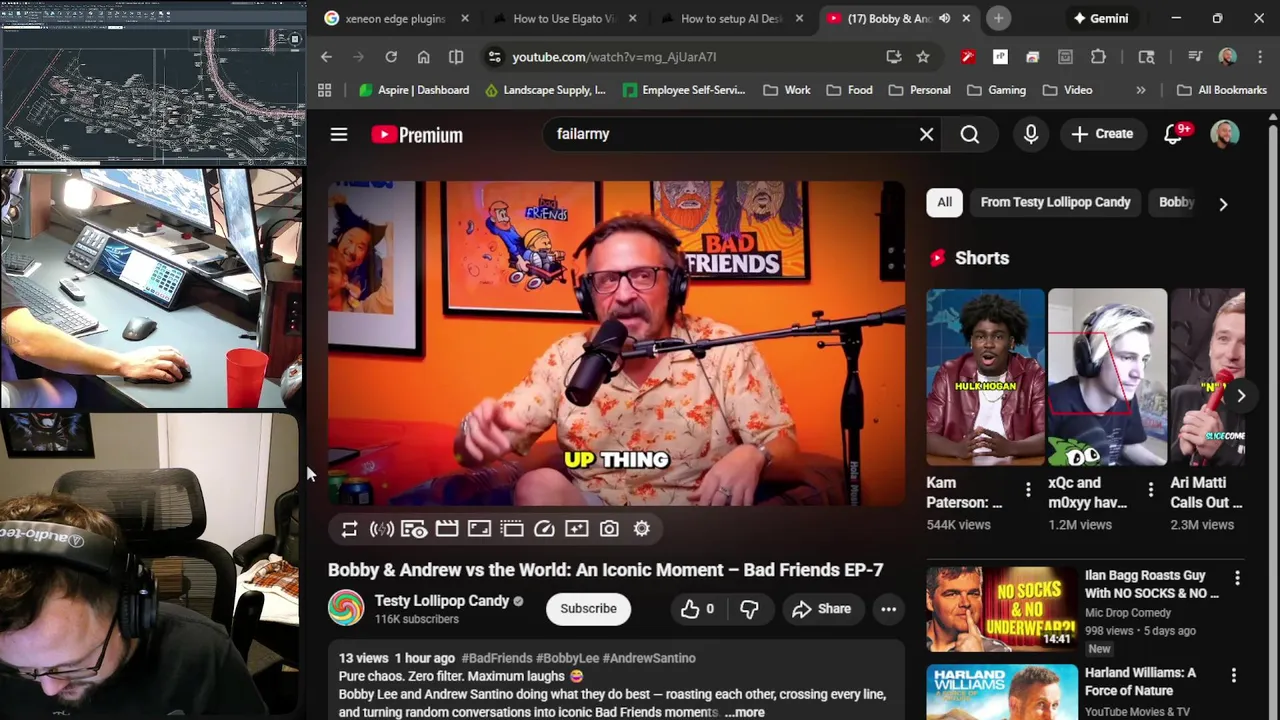Expand the hidden bookmarks chevron

(x=1140, y=90)
